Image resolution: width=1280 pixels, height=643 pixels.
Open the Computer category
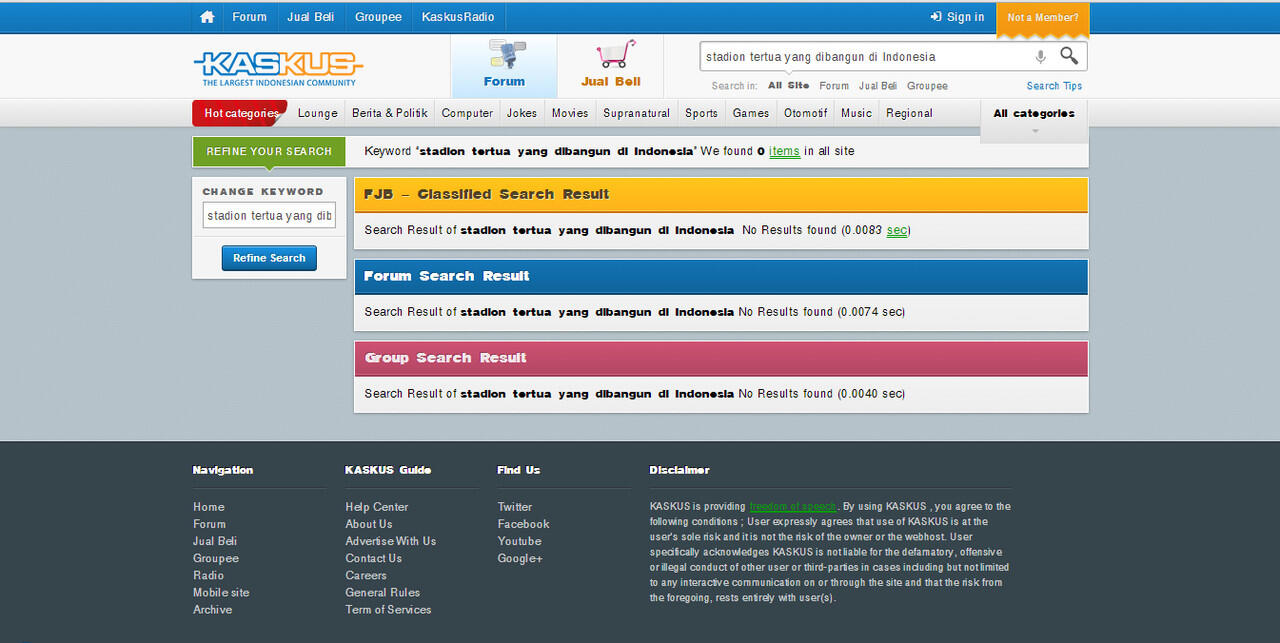(x=467, y=113)
